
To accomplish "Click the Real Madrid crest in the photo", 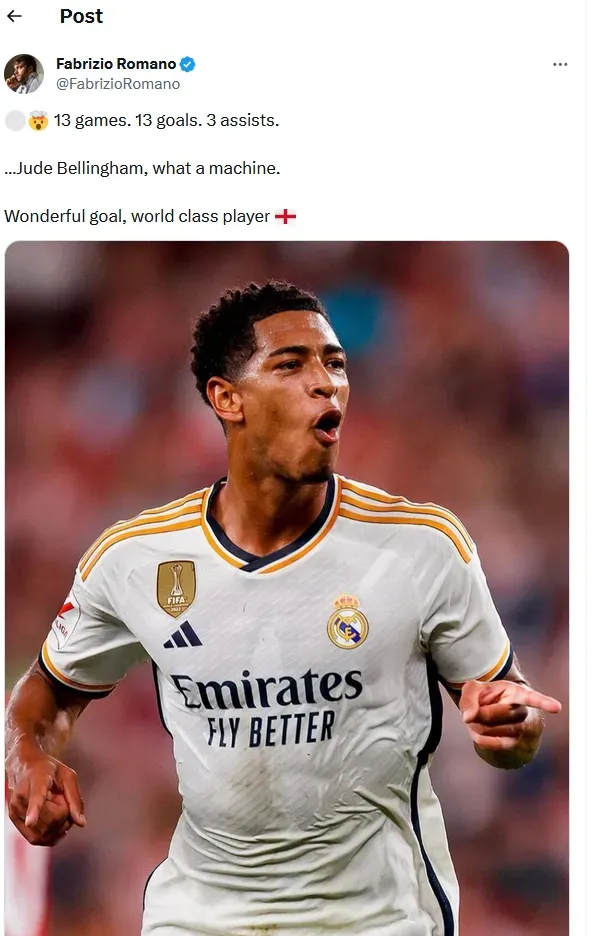I will (x=347, y=621).
